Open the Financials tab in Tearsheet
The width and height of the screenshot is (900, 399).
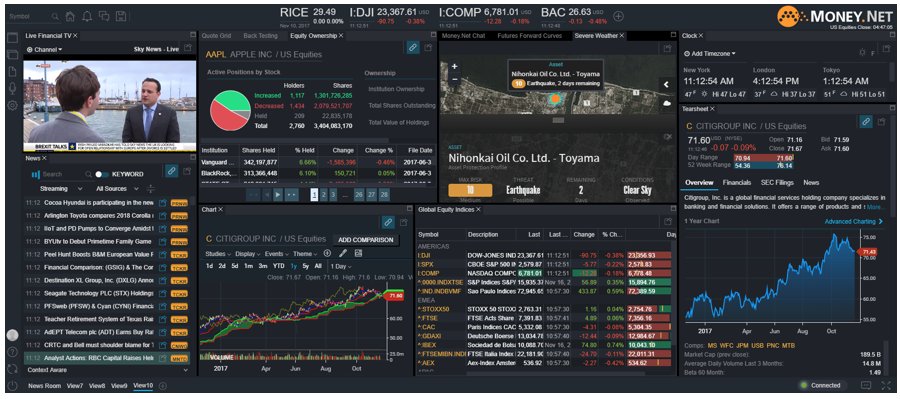click(737, 183)
